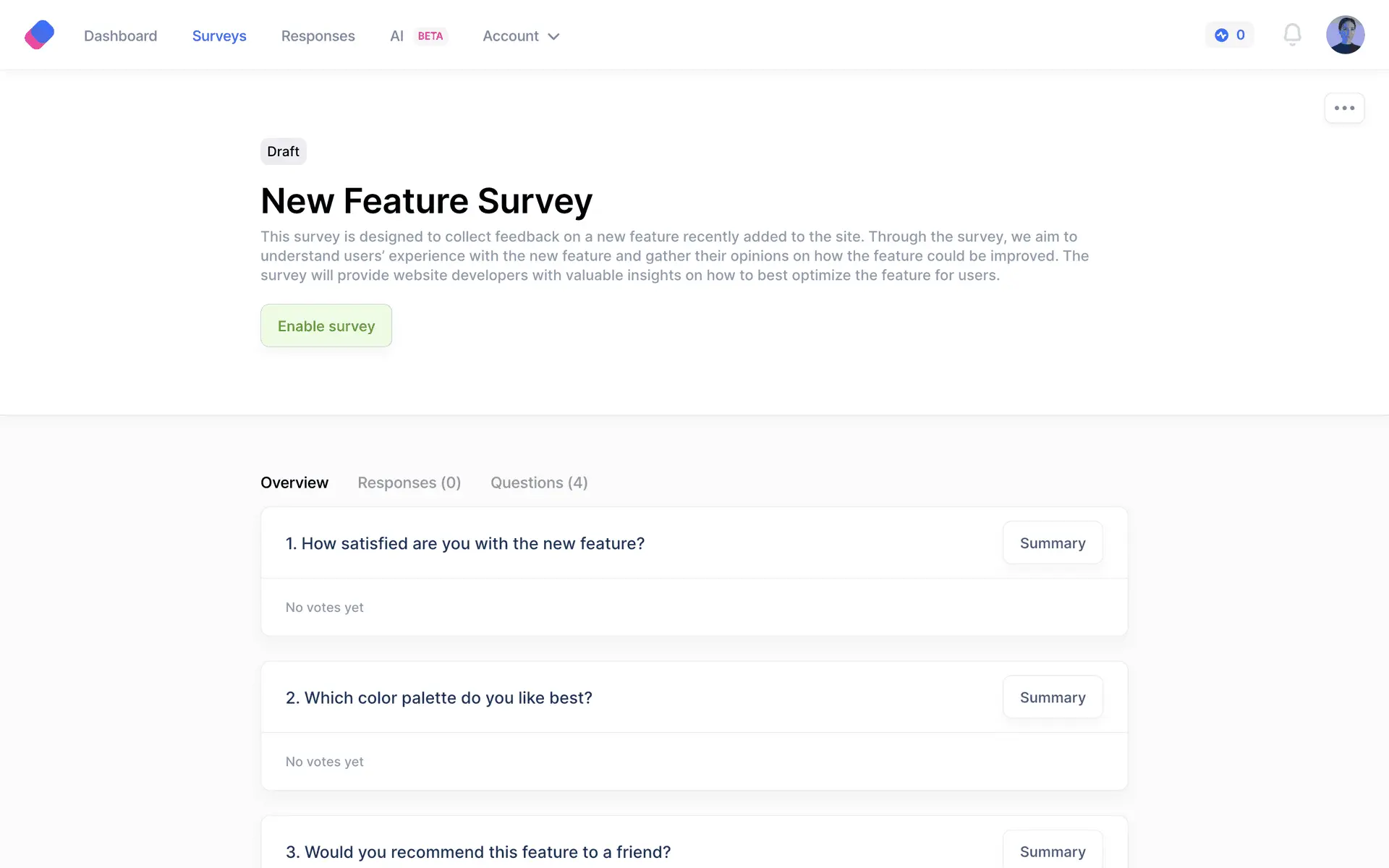The height and width of the screenshot is (868, 1389).
Task: Open the AI section
Action: point(396,36)
